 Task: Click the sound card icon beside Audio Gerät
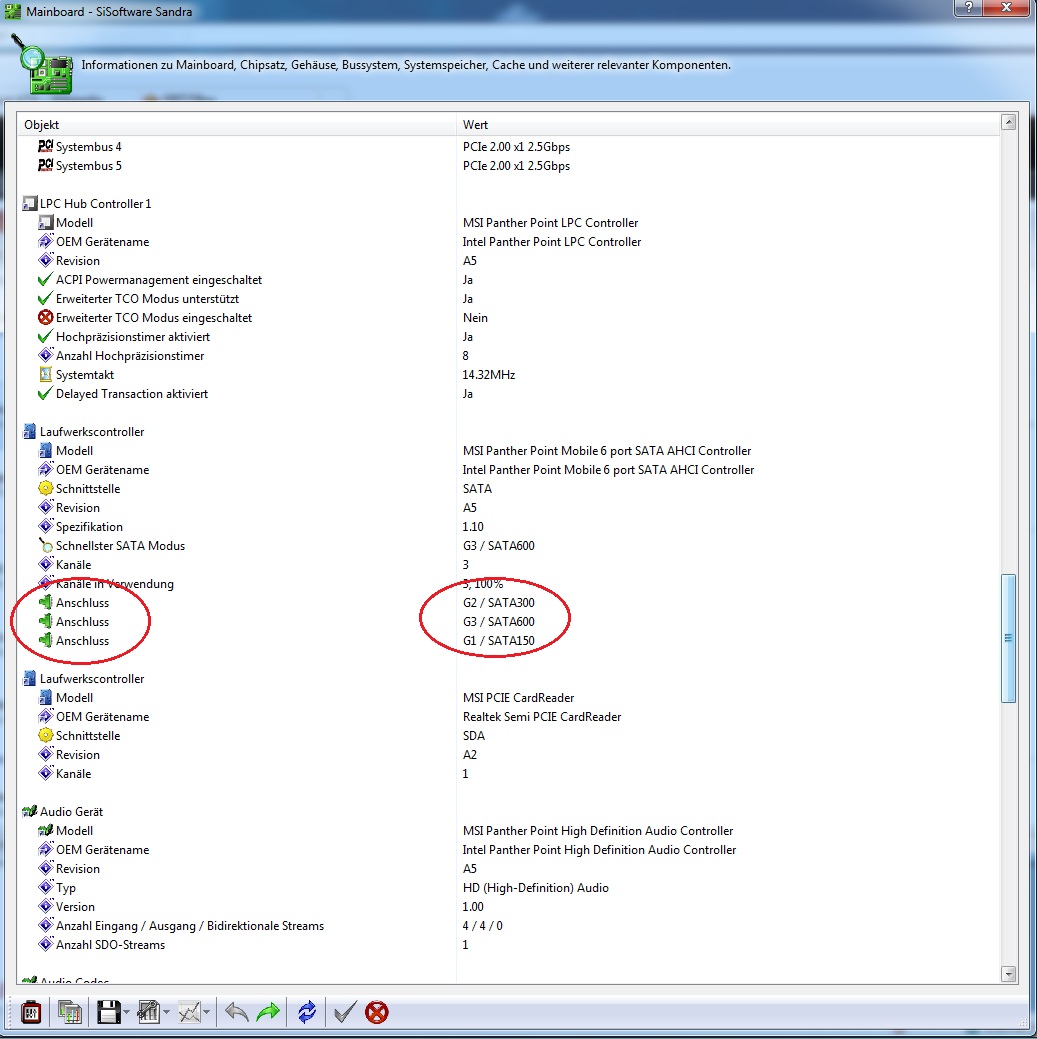[x=29, y=812]
